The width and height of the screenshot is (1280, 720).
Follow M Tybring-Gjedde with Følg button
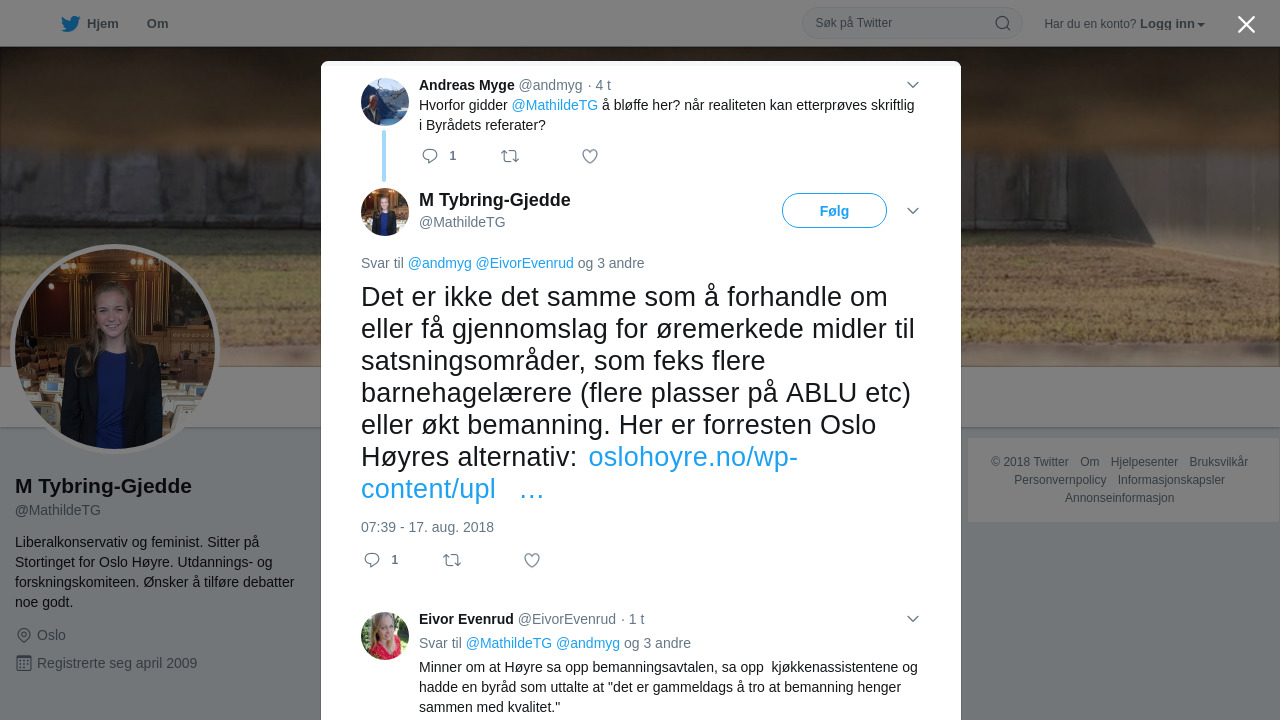coord(834,211)
